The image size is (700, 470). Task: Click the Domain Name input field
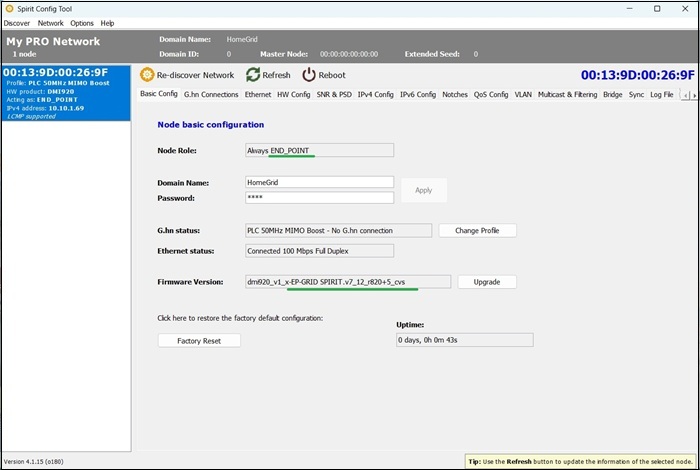319,183
